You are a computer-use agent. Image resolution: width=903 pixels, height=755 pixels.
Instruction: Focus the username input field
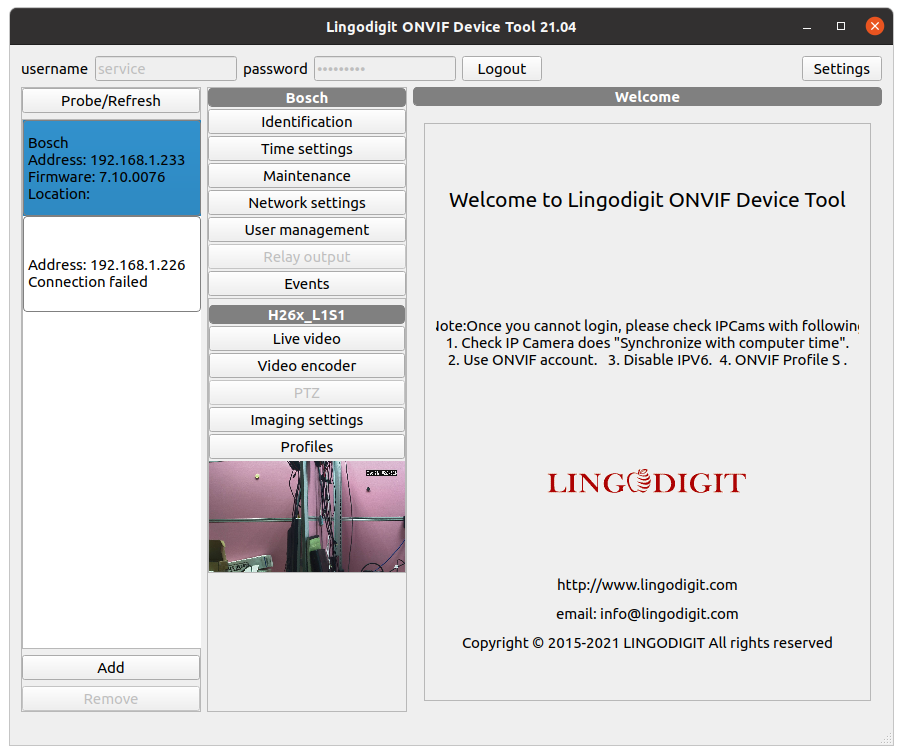click(x=166, y=69)
